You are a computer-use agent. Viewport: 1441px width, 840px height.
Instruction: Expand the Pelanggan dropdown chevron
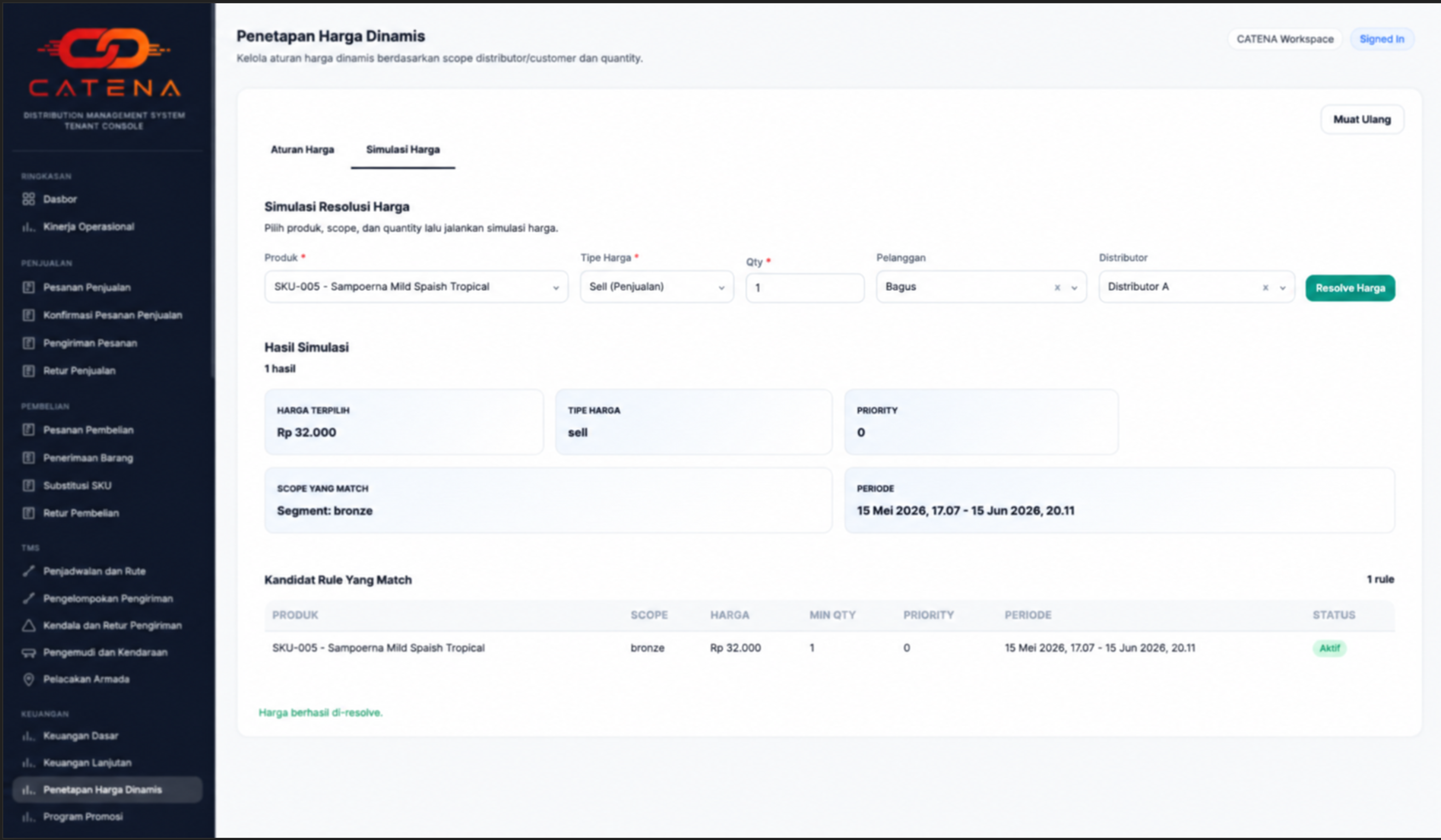(1074, 288)
